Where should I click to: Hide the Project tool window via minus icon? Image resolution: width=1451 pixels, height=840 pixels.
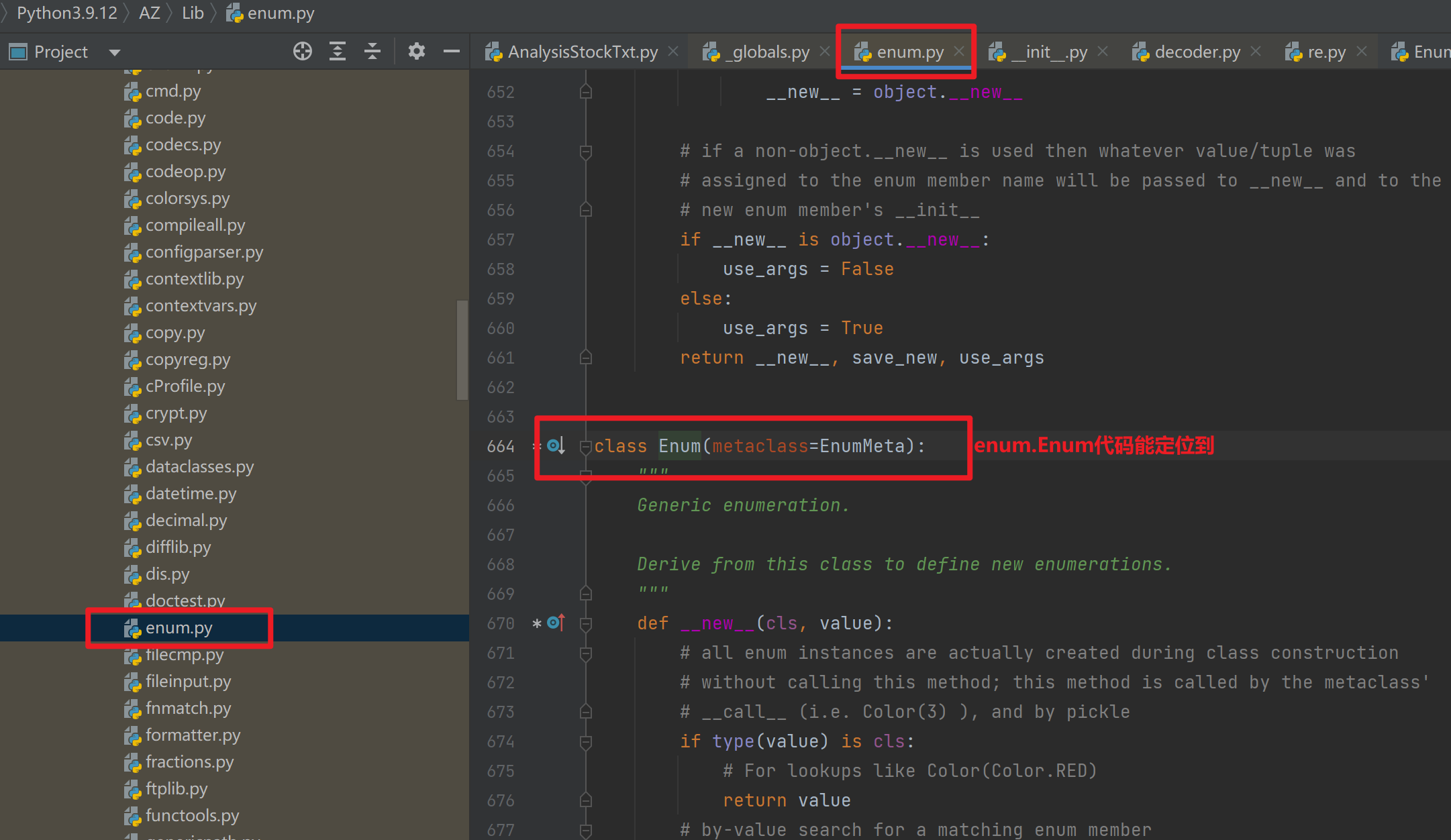452,51
